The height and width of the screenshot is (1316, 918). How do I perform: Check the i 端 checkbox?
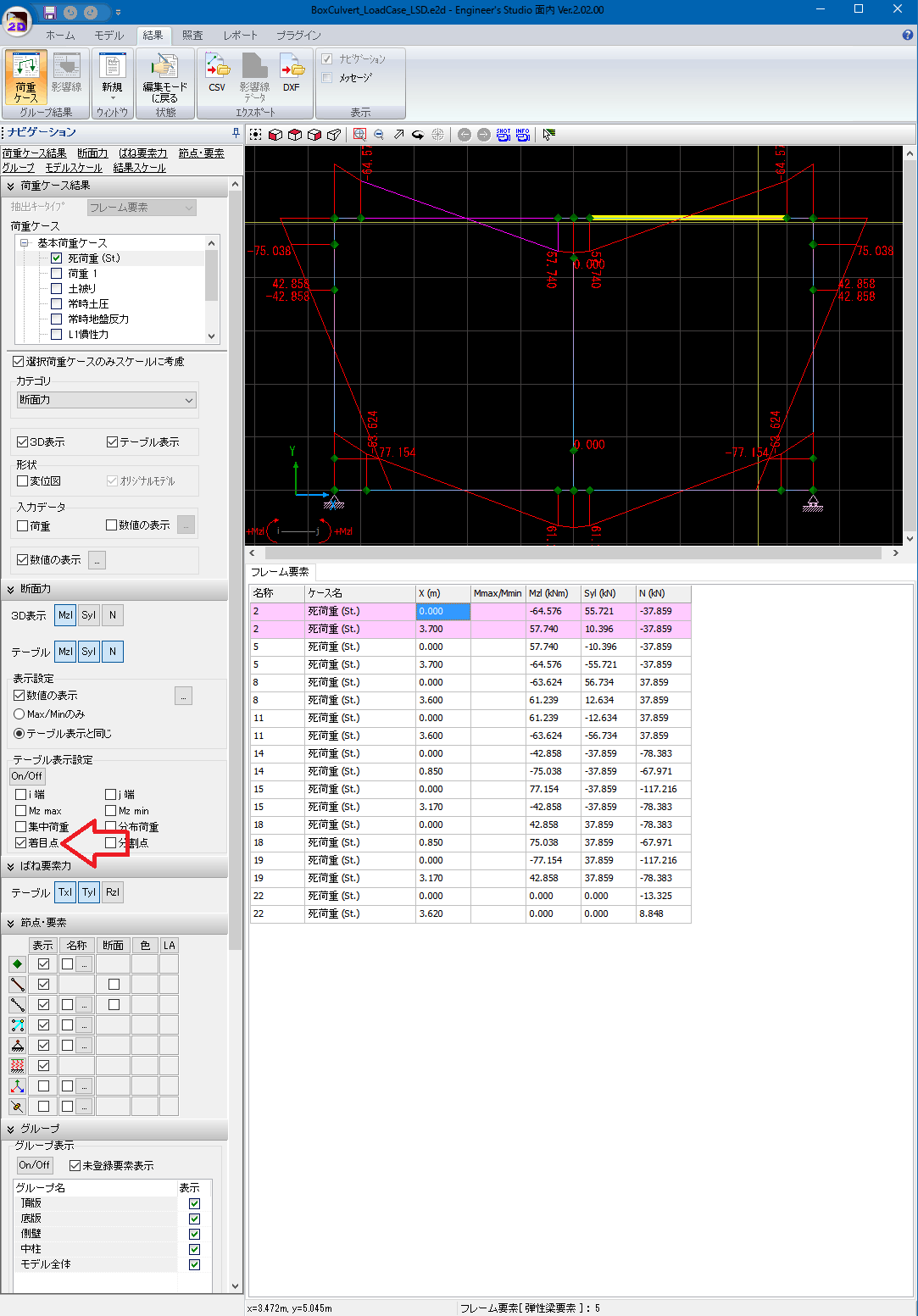pos(21,795)
